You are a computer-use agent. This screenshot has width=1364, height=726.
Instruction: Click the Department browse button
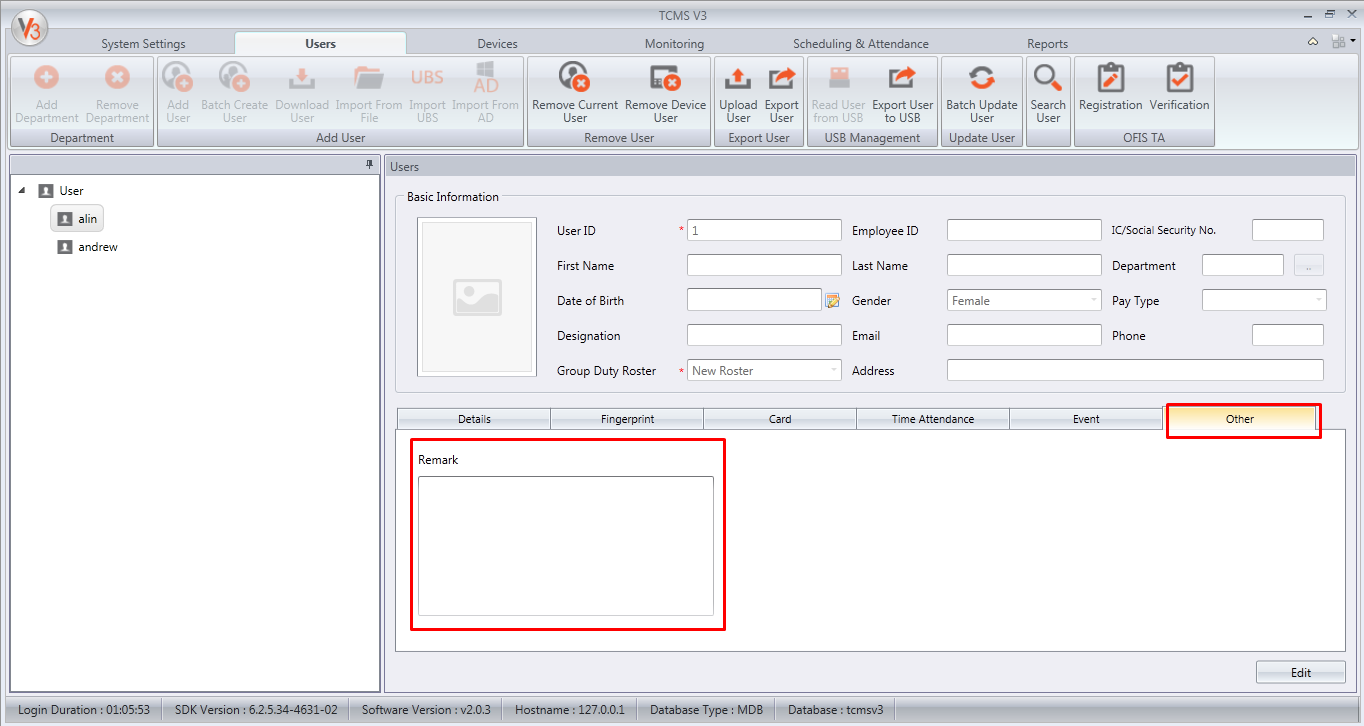click(x=1309, y=265)
